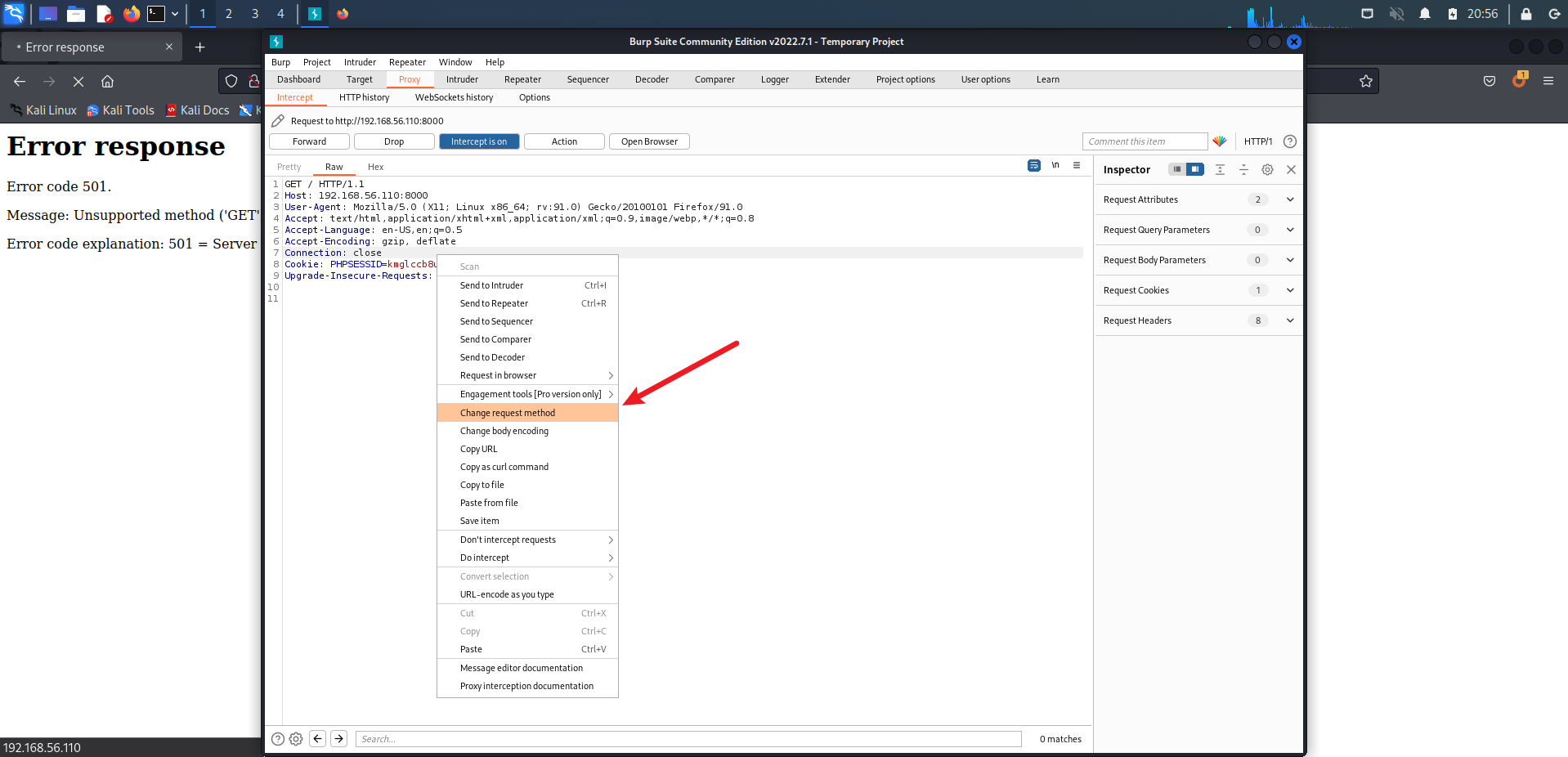Click the pencil edit icon beside request target
The height and width of the screenshot is (757, 1568).
point(278,121)
